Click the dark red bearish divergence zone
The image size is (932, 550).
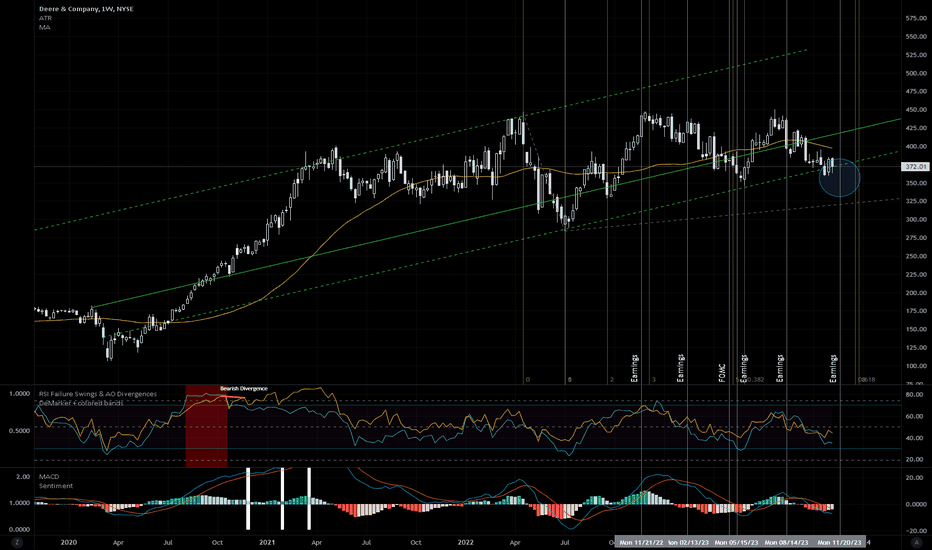click(x=206, y=426)
